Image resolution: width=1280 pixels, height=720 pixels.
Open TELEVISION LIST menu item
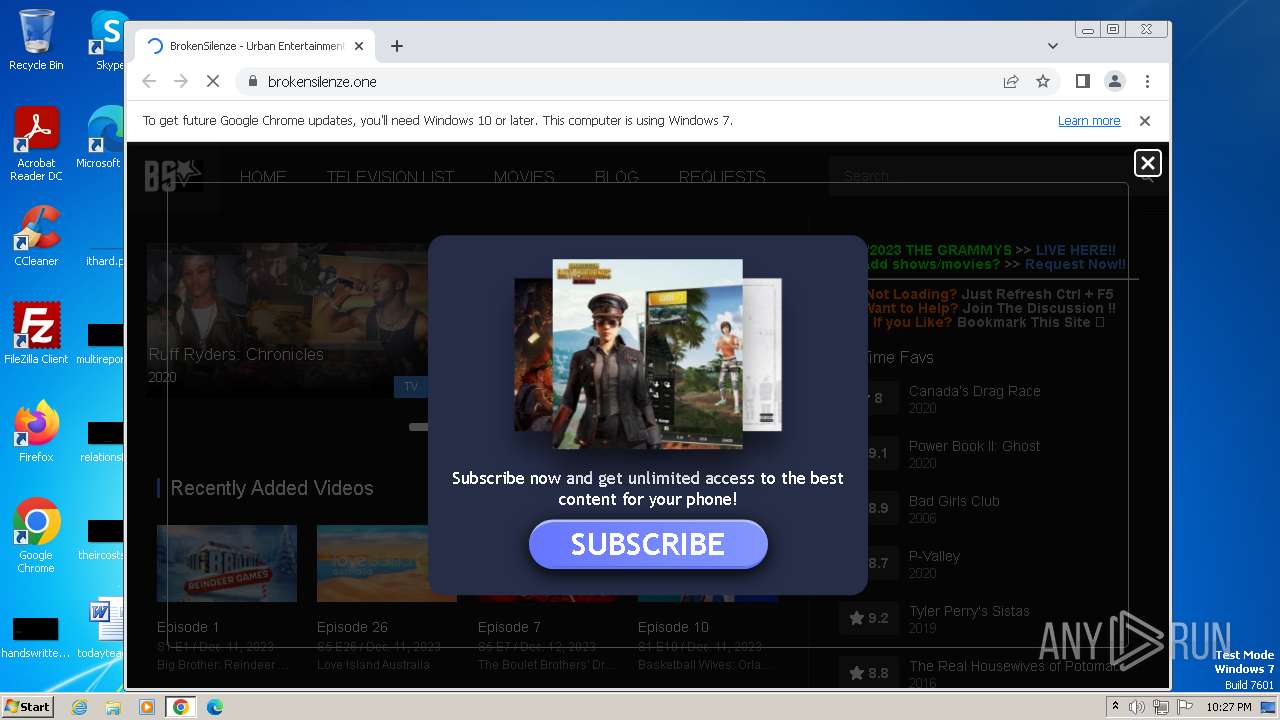[390, 177]
